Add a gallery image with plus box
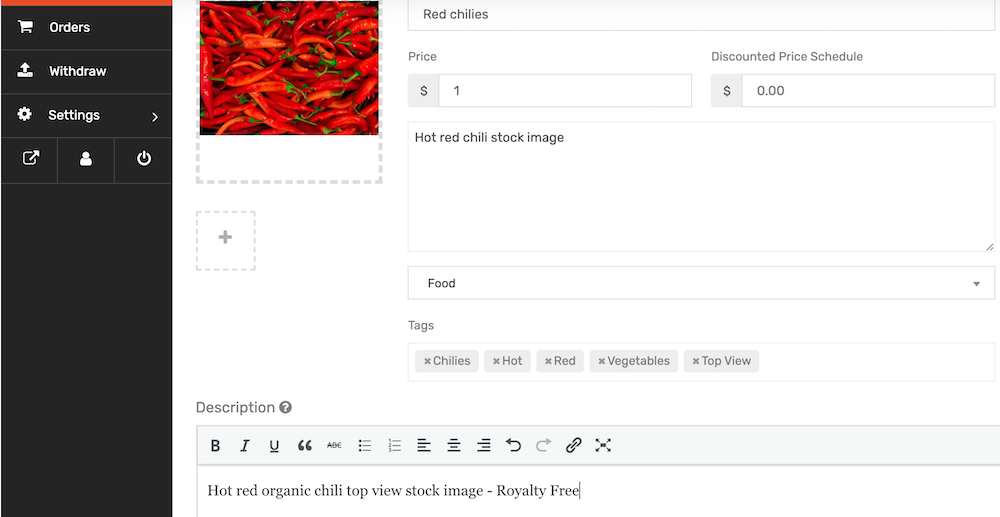1000x517 pixels. (x=226, y=240)
